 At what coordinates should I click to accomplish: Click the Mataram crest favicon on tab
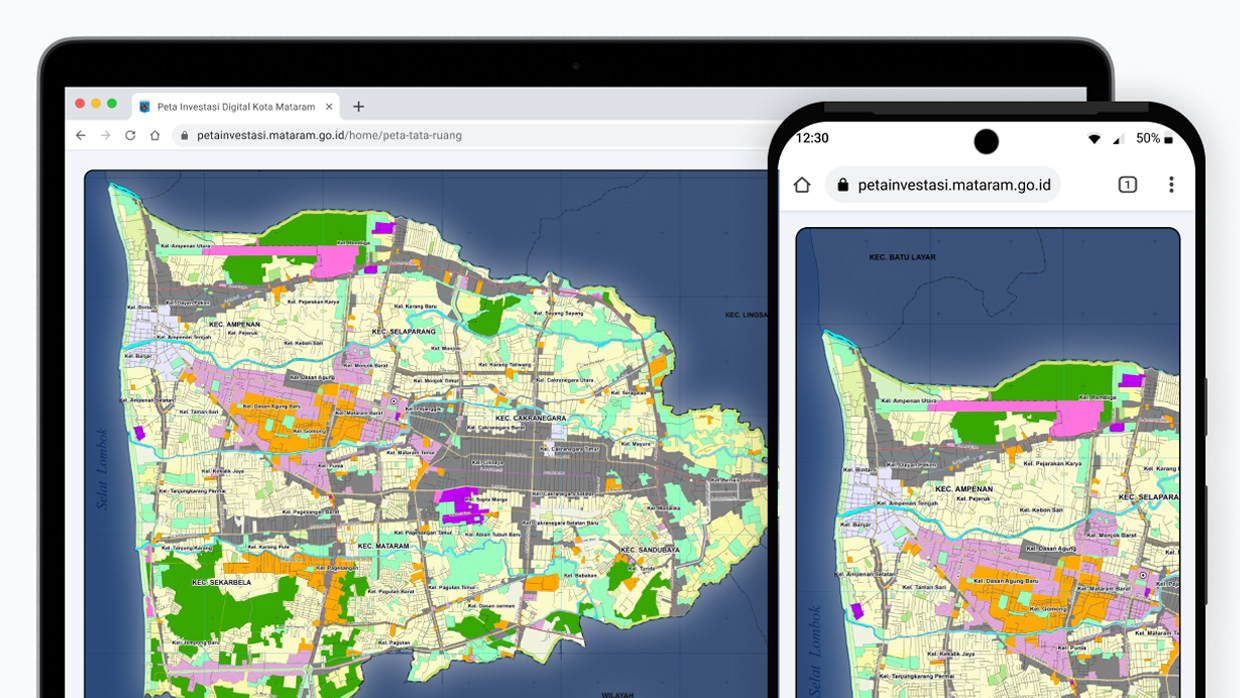pos(144,106)
